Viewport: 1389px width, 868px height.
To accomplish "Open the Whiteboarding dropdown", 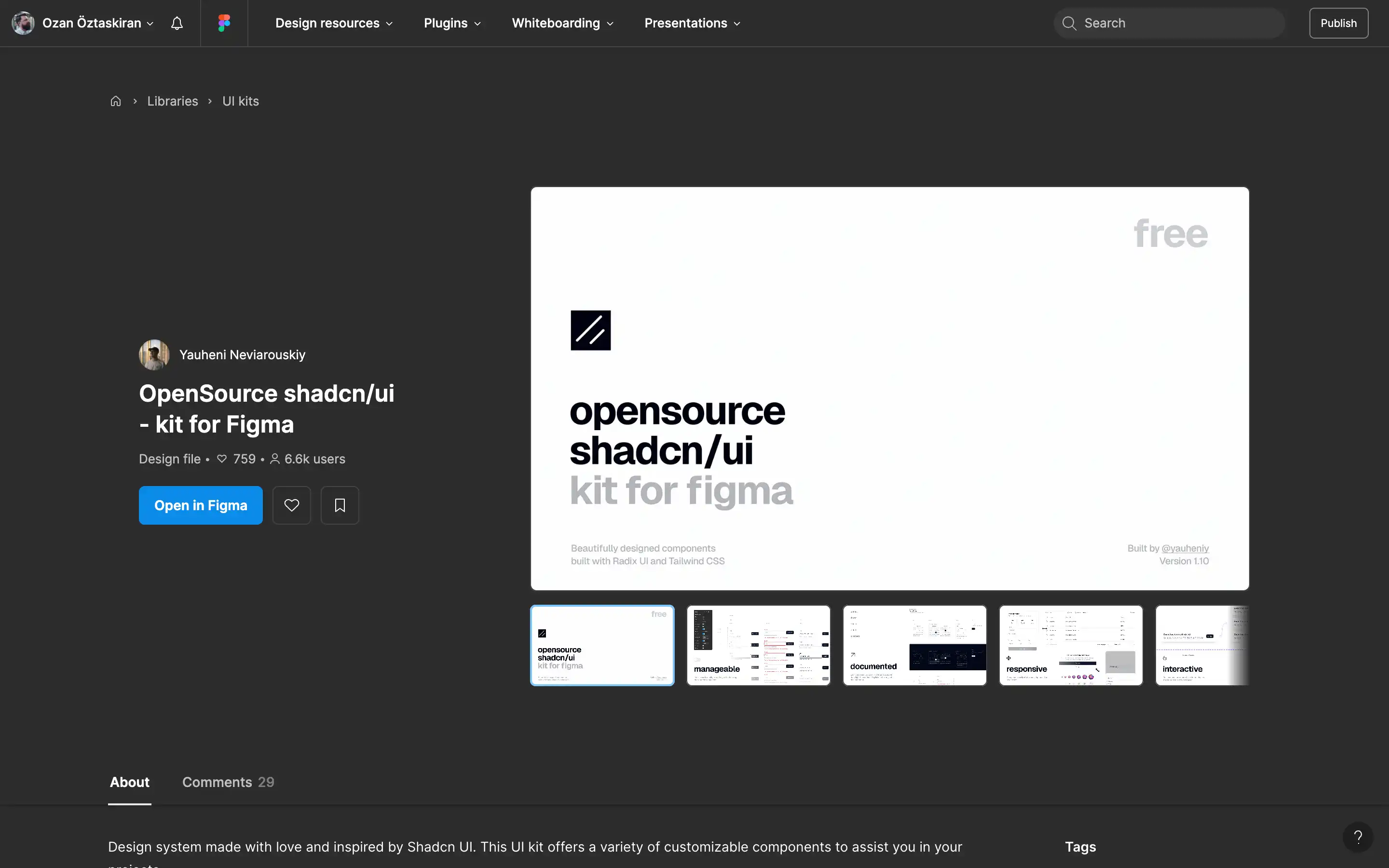I will (x=562, y=23).
